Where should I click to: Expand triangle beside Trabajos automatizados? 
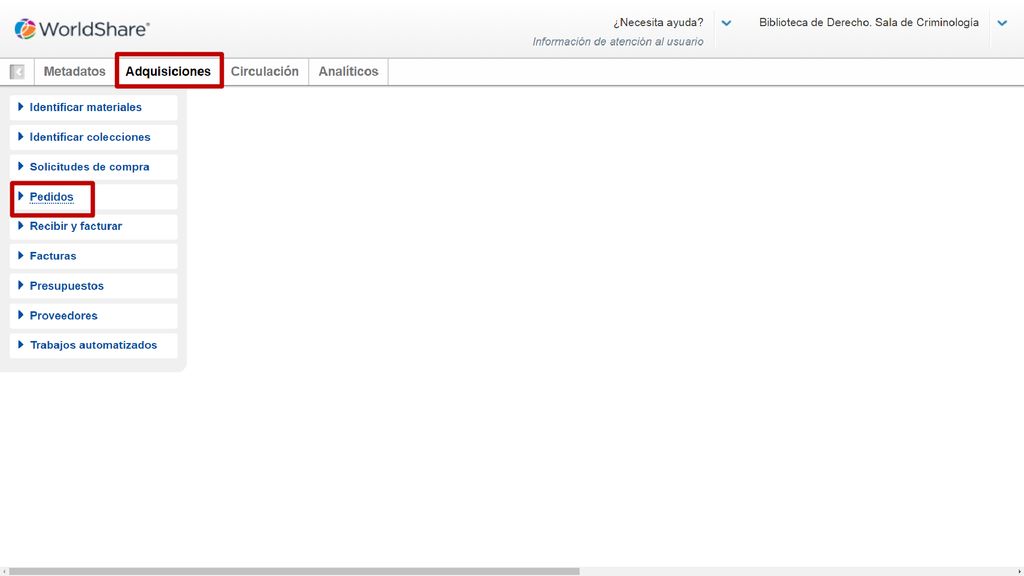tap(20, 344)
